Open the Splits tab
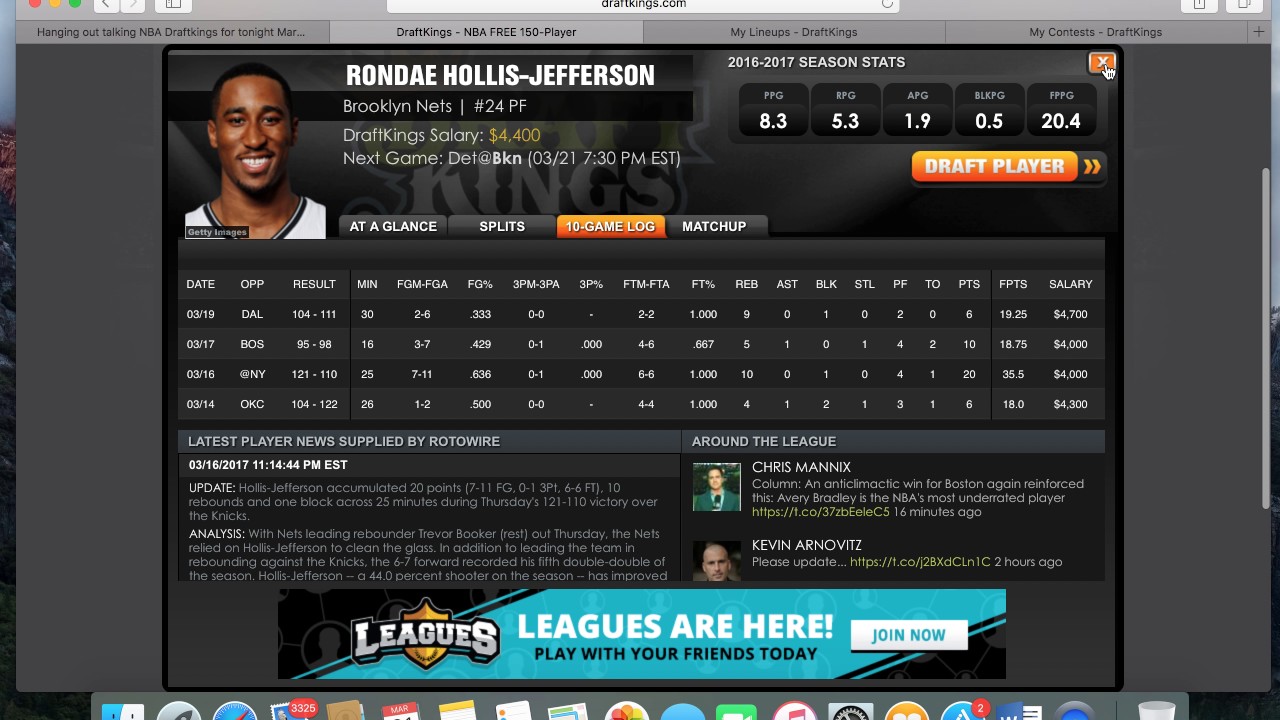The height and width of the screenshot is (720, 1280). (x=502, y=227)
